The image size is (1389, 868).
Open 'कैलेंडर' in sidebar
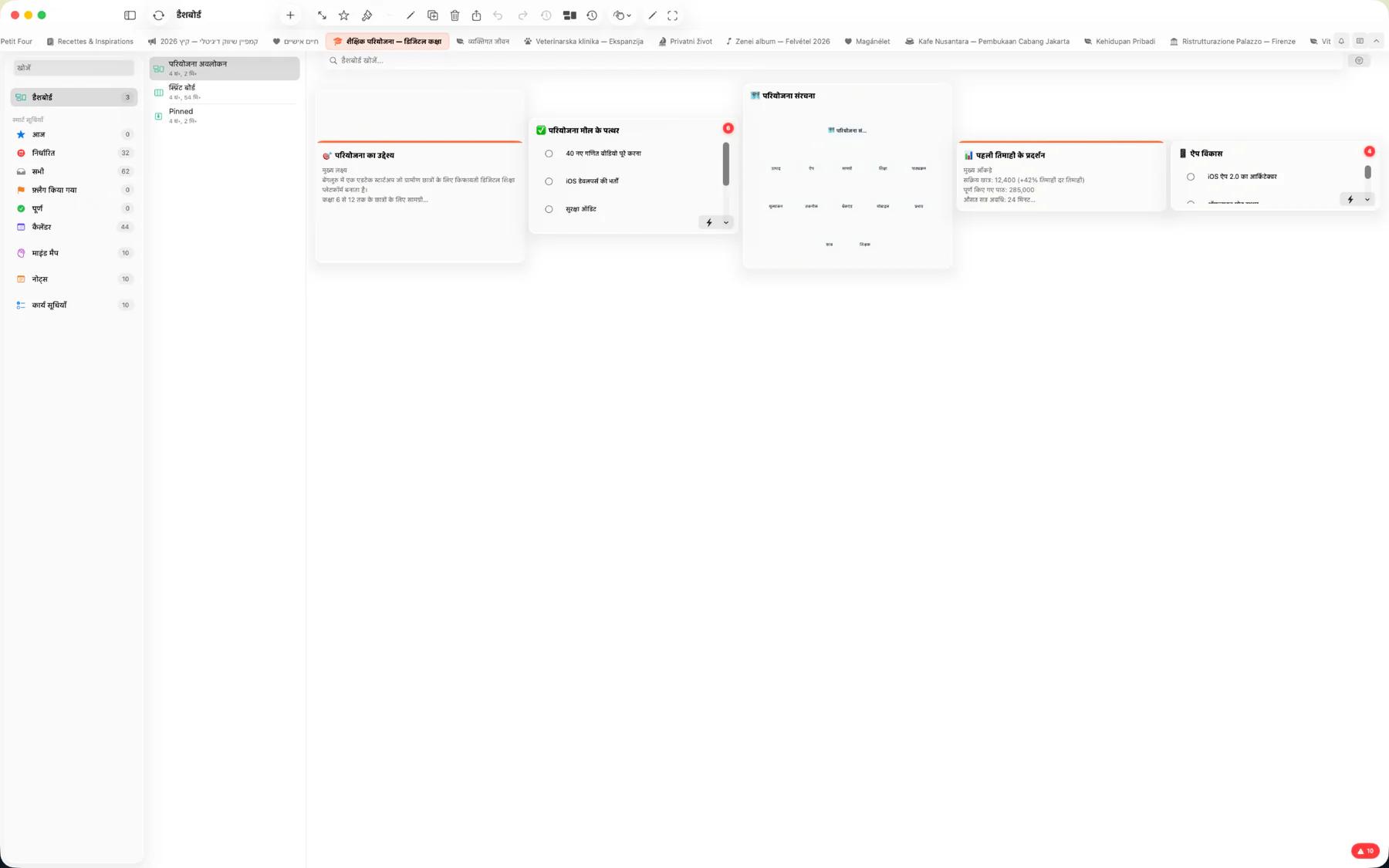pos(74,227)
